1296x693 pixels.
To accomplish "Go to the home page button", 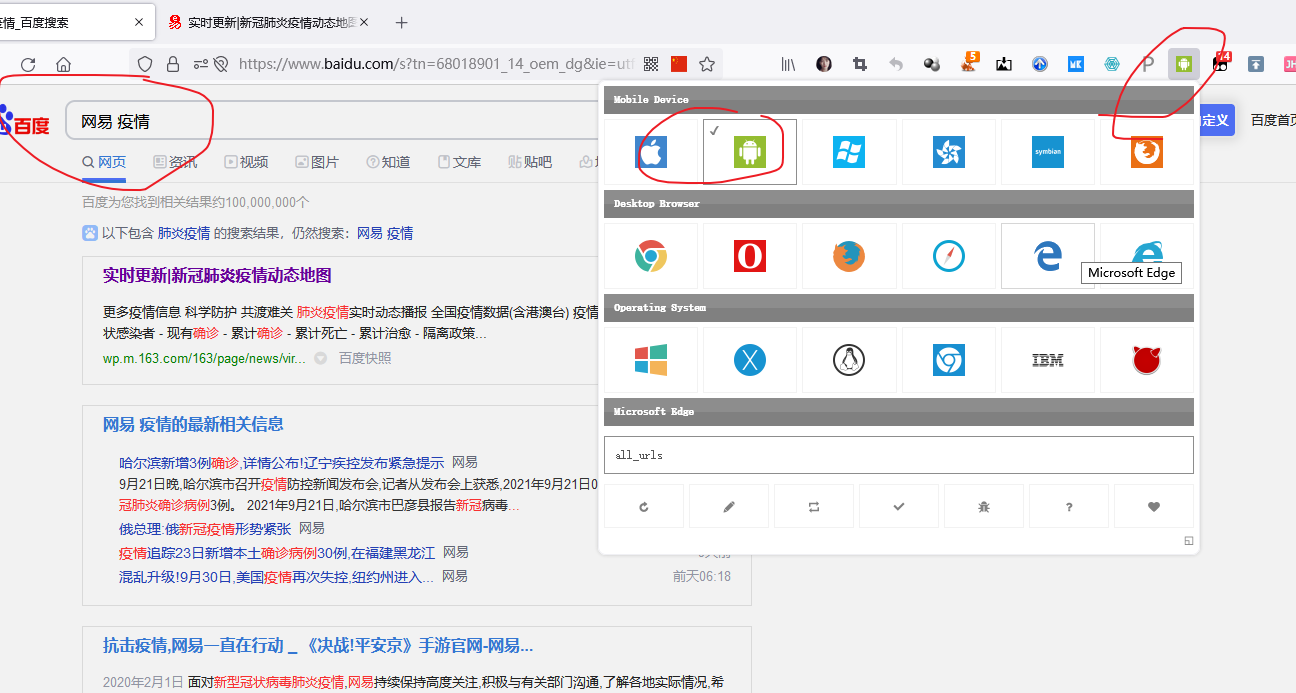I will coord(63,64).
